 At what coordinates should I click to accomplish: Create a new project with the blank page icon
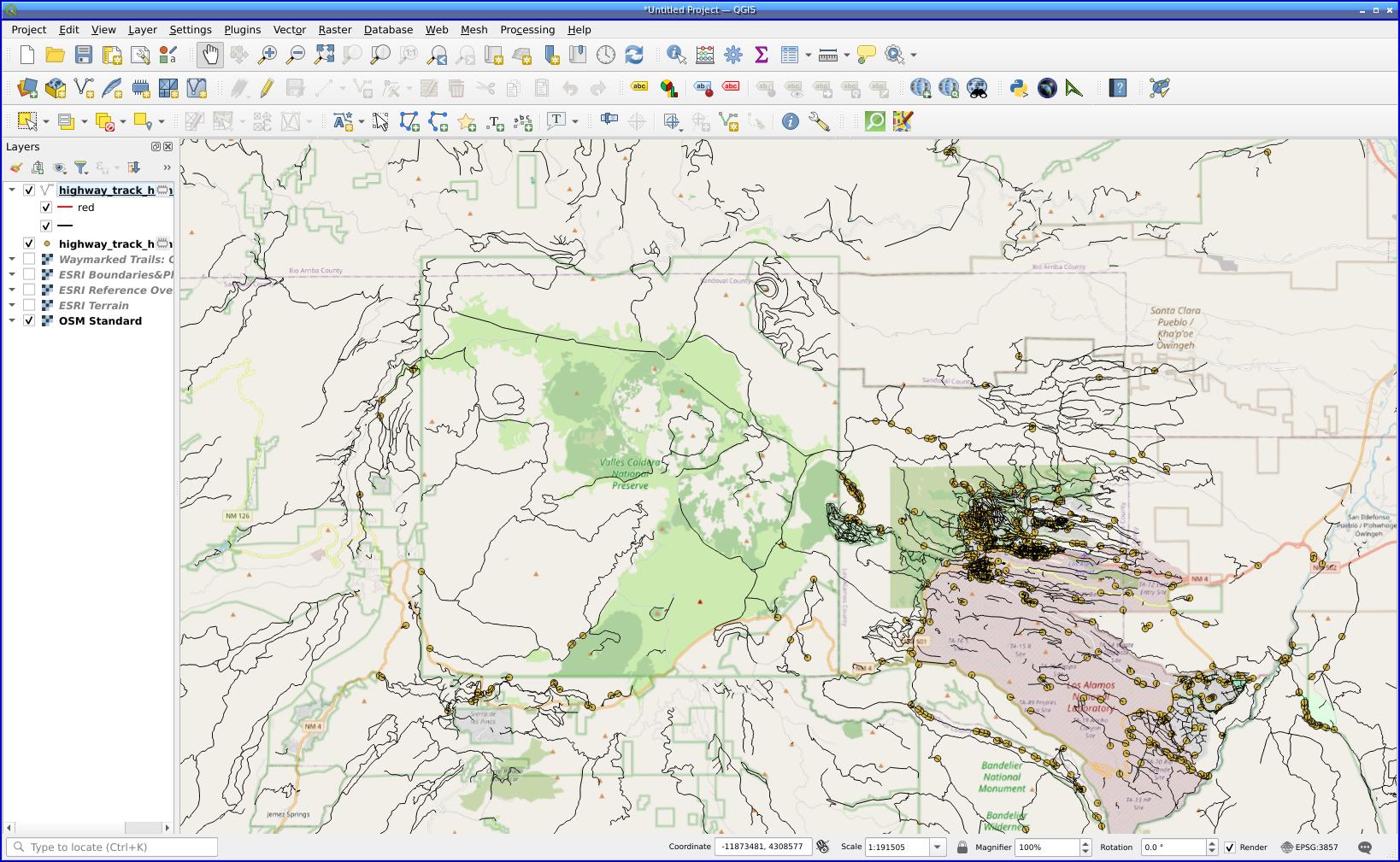point(27,55)
